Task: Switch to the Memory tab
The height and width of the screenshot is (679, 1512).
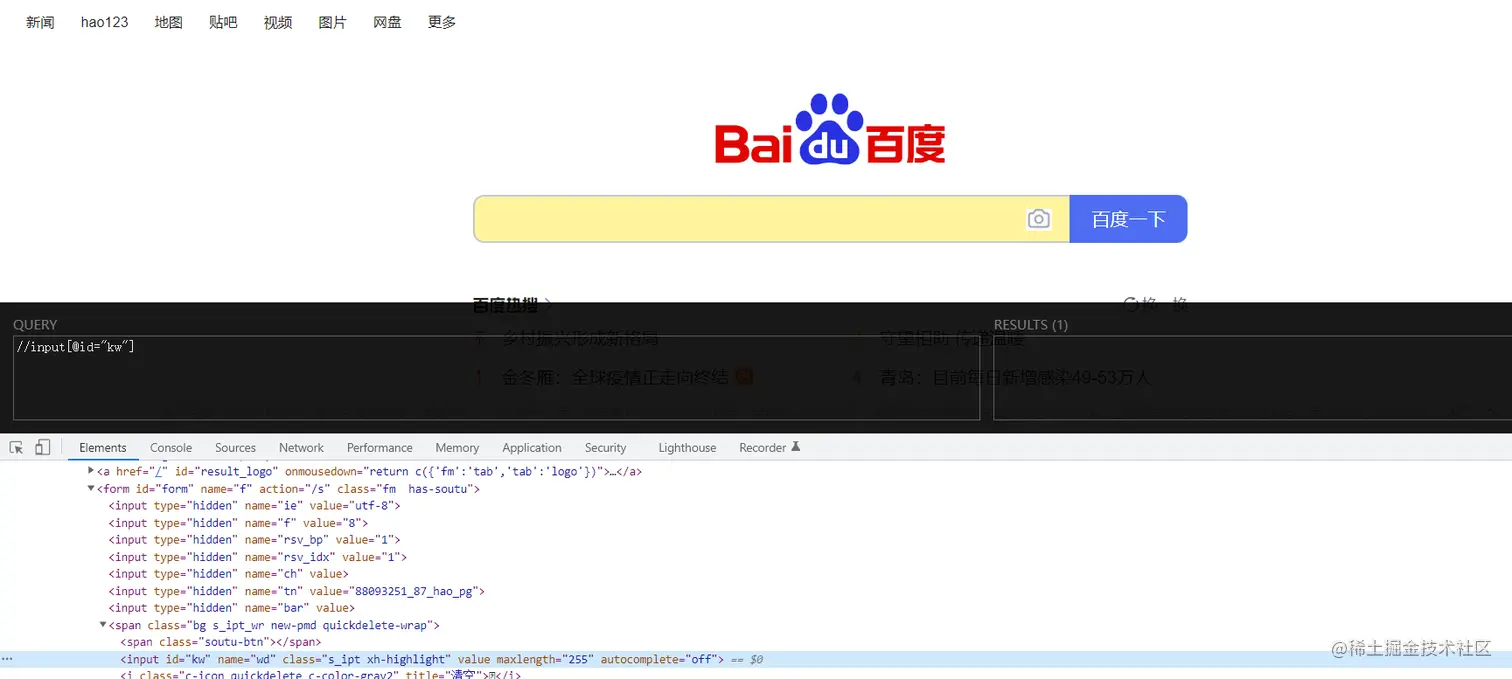Action: pos(457,448)
